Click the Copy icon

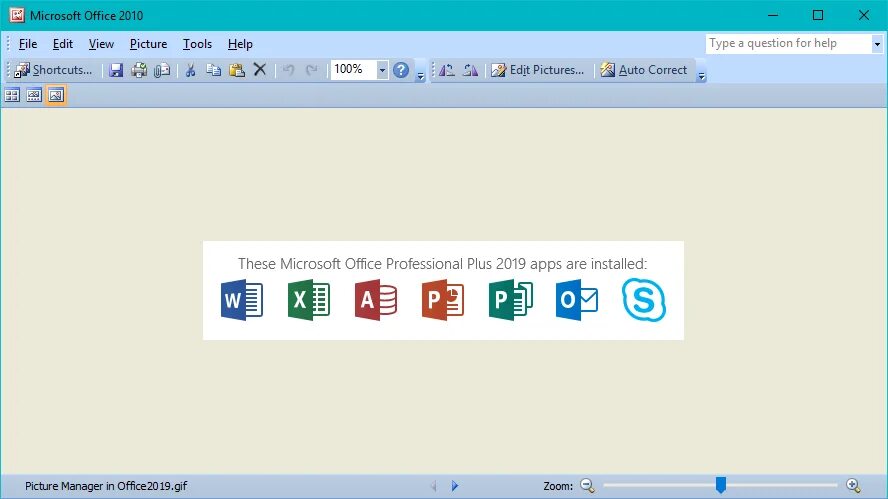coord(214,70)
